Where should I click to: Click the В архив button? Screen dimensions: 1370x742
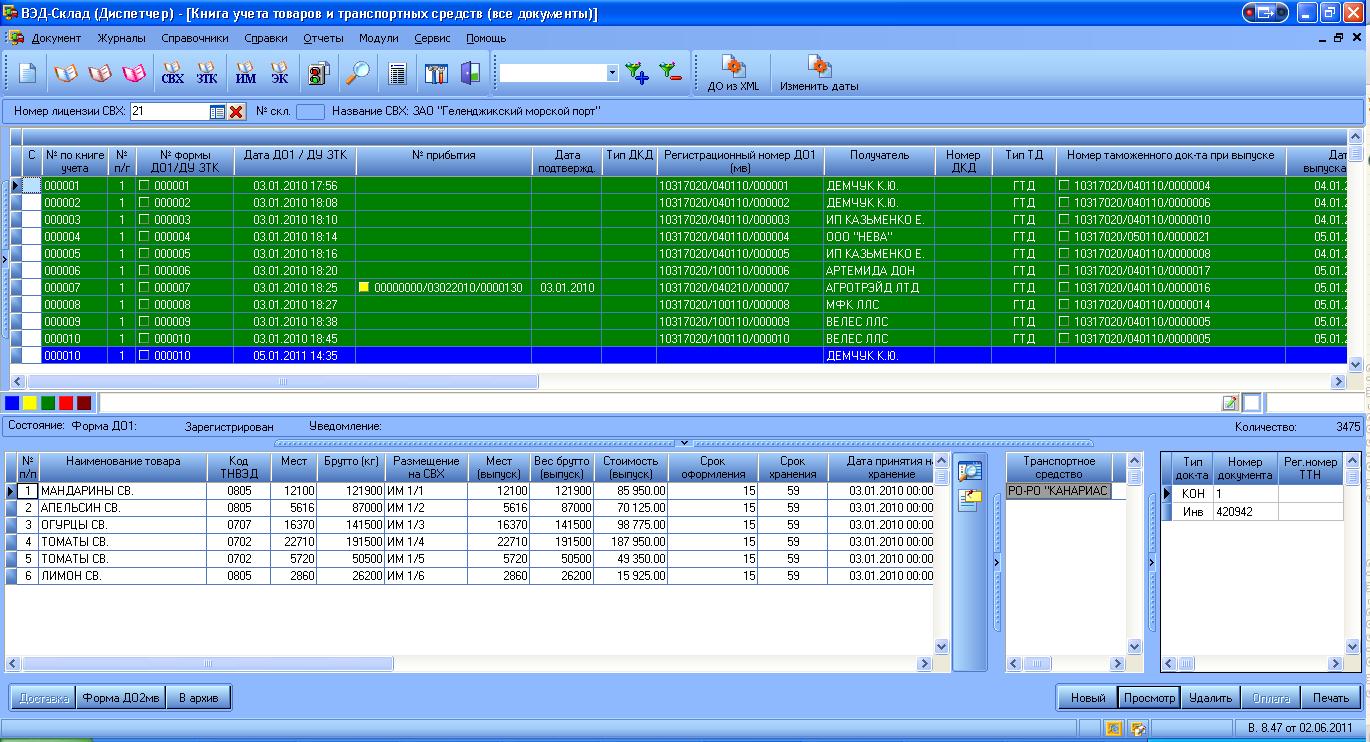tap(198, 697)
